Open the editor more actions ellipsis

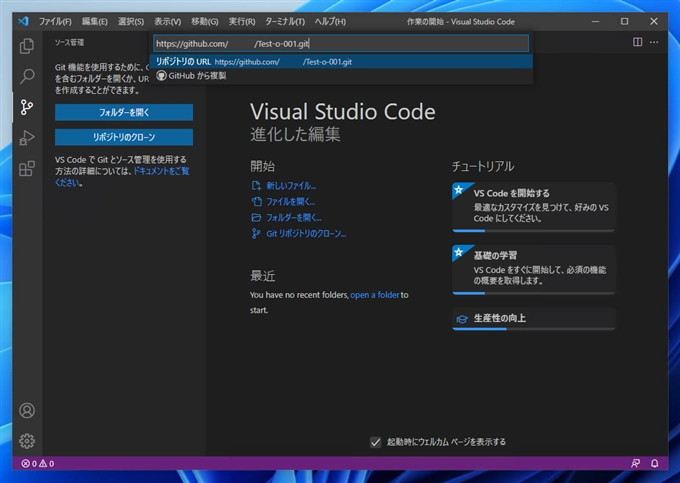654,42
